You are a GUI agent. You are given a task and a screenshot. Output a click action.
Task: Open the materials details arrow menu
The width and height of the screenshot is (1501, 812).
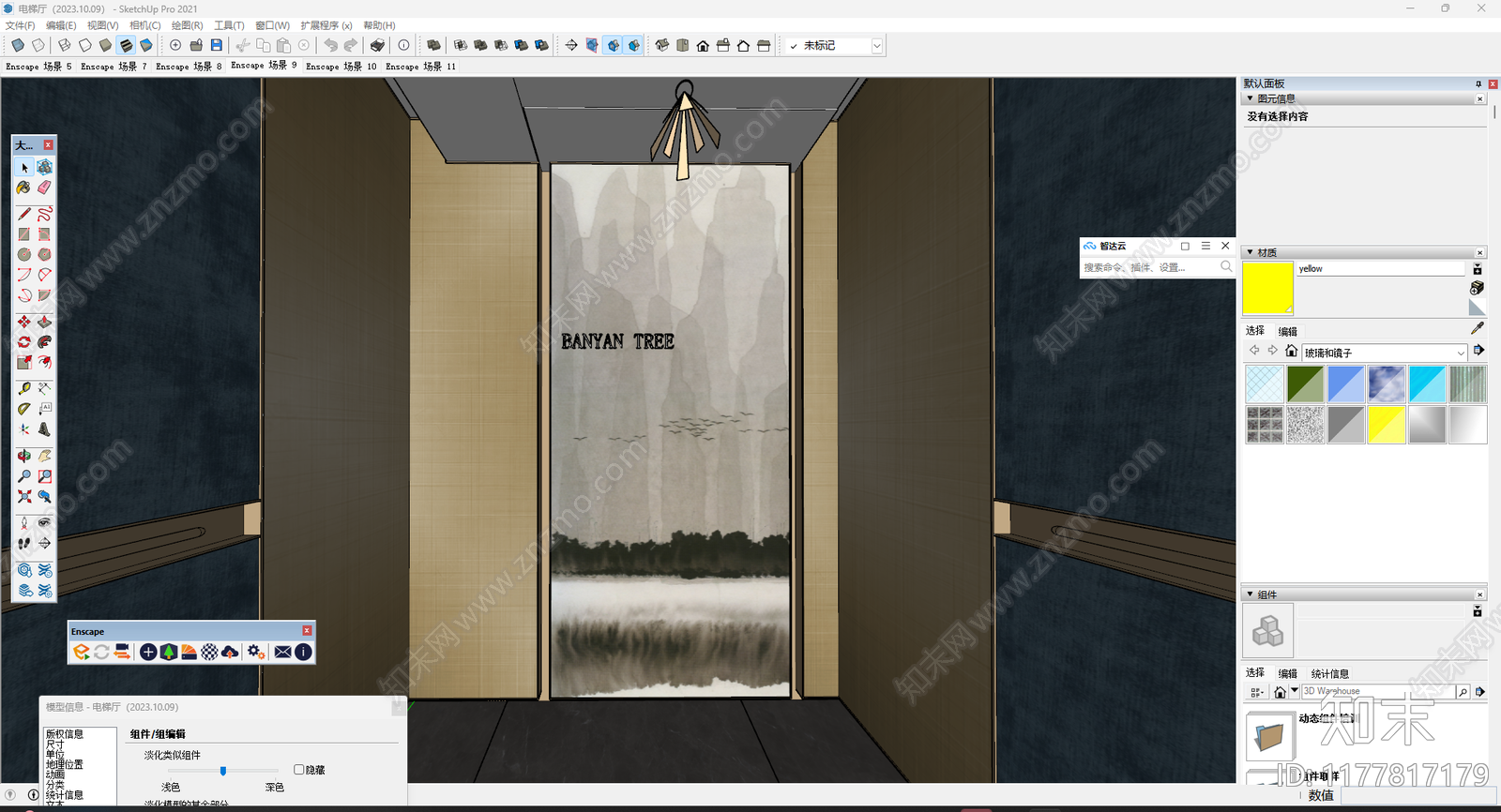[x=1478, y=350]
